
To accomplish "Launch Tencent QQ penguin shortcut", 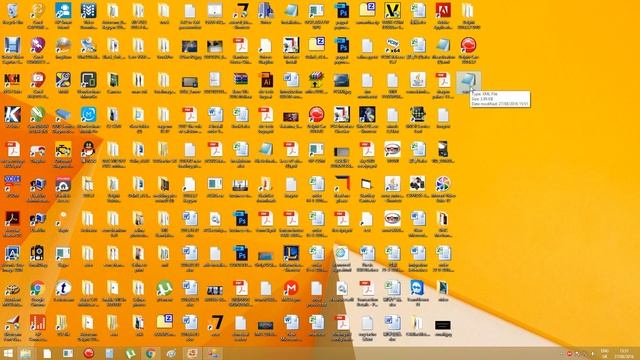I will [88, 150].
